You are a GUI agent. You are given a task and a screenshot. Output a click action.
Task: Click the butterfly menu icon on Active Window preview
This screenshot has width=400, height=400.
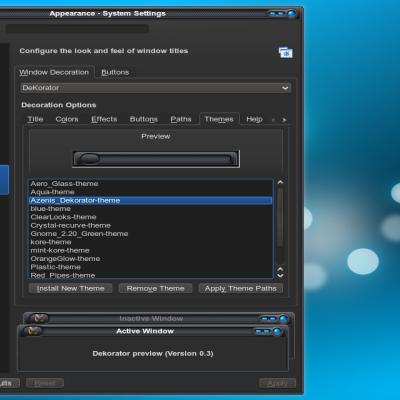tap(34, 331)
